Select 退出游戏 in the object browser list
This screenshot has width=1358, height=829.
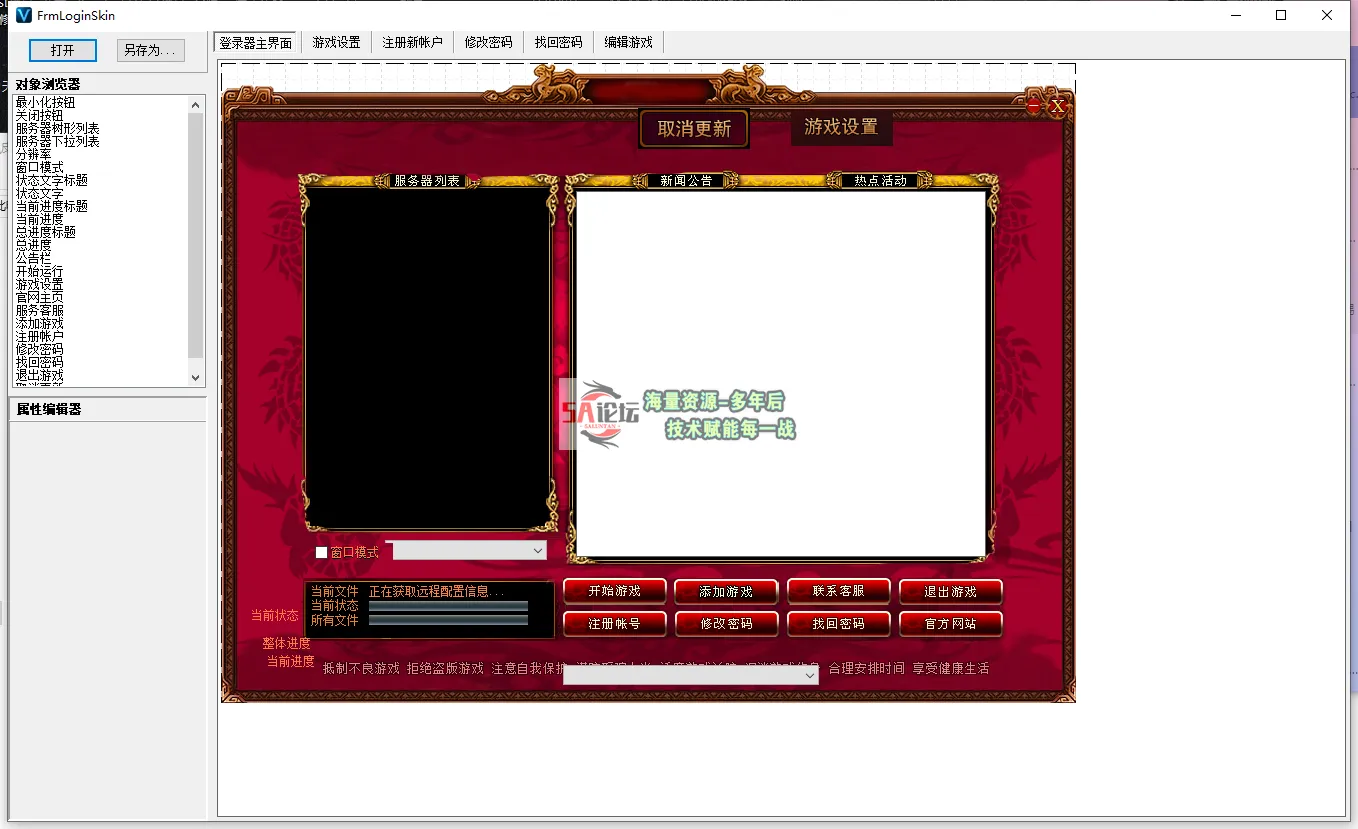39,375
